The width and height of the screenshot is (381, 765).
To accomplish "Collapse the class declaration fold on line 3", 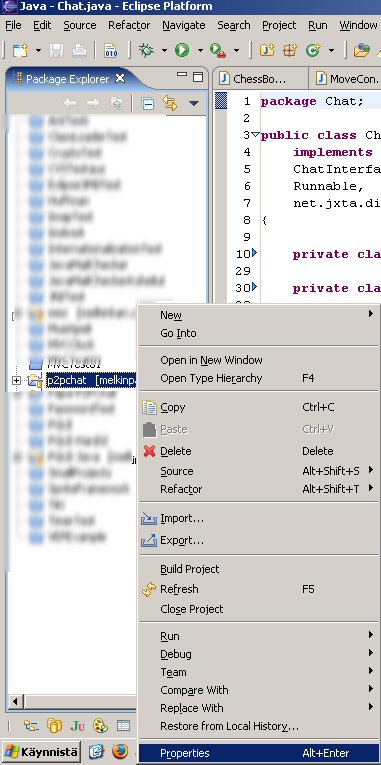I will click(255, 134).
